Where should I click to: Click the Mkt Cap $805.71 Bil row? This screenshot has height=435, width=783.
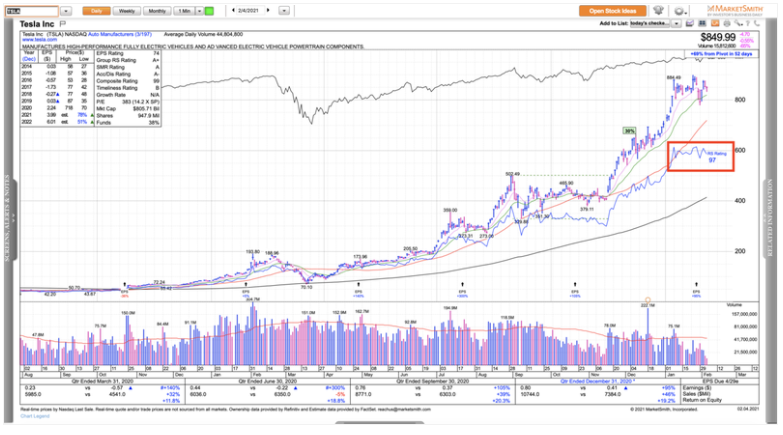point(128,108)
